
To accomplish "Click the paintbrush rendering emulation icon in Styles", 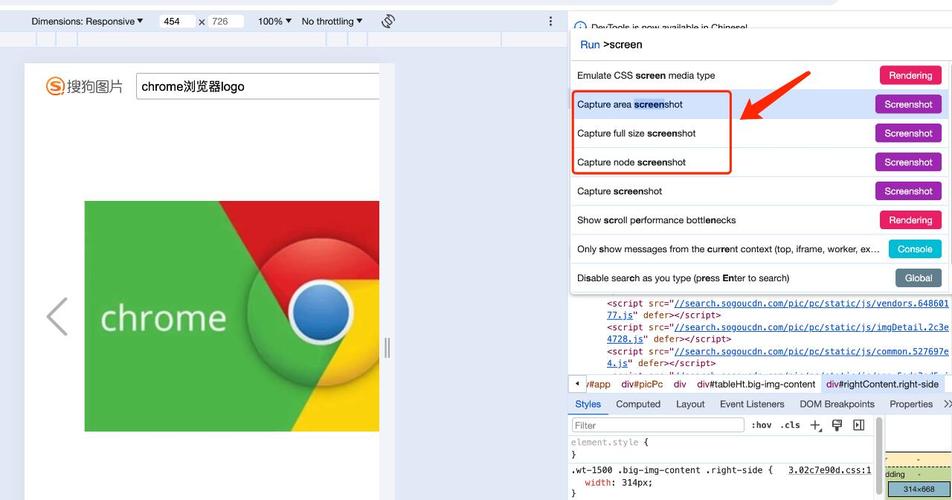I will [837, 425].
